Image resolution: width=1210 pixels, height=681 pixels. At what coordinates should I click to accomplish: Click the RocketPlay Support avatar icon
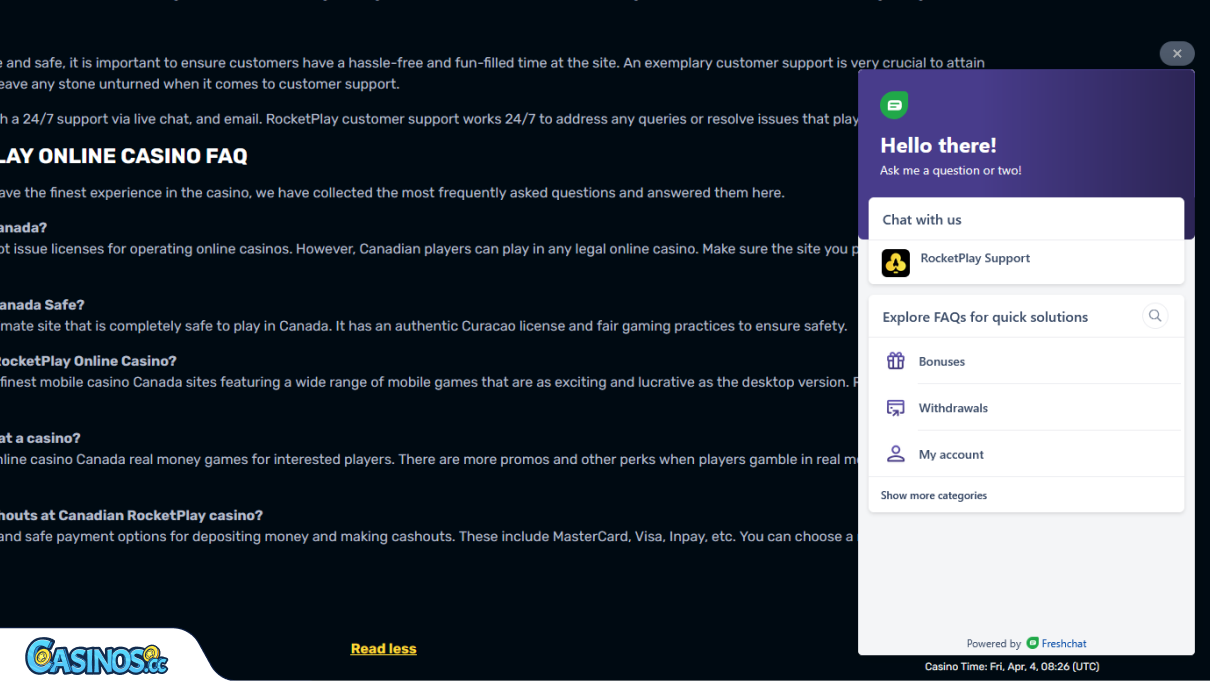click(x=895, y=263)
